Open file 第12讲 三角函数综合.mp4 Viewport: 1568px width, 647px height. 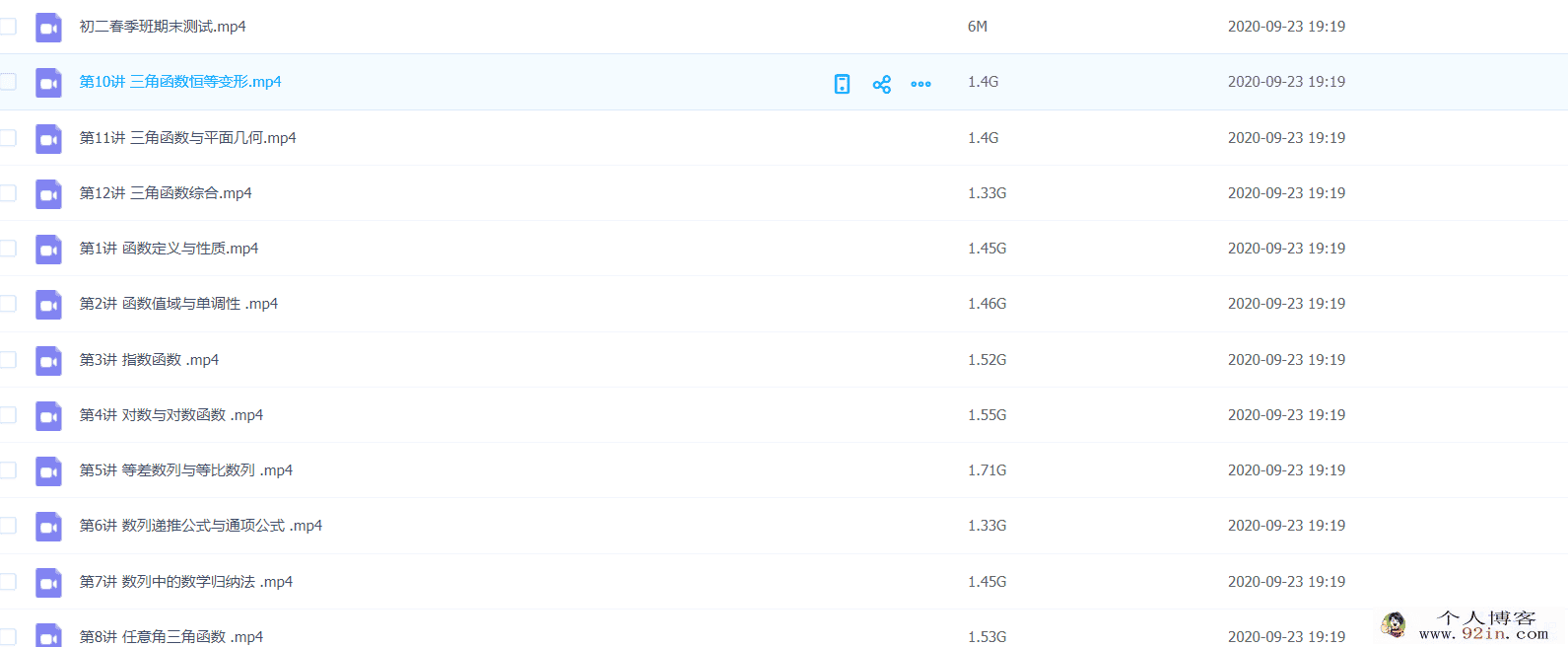[166, 193]
